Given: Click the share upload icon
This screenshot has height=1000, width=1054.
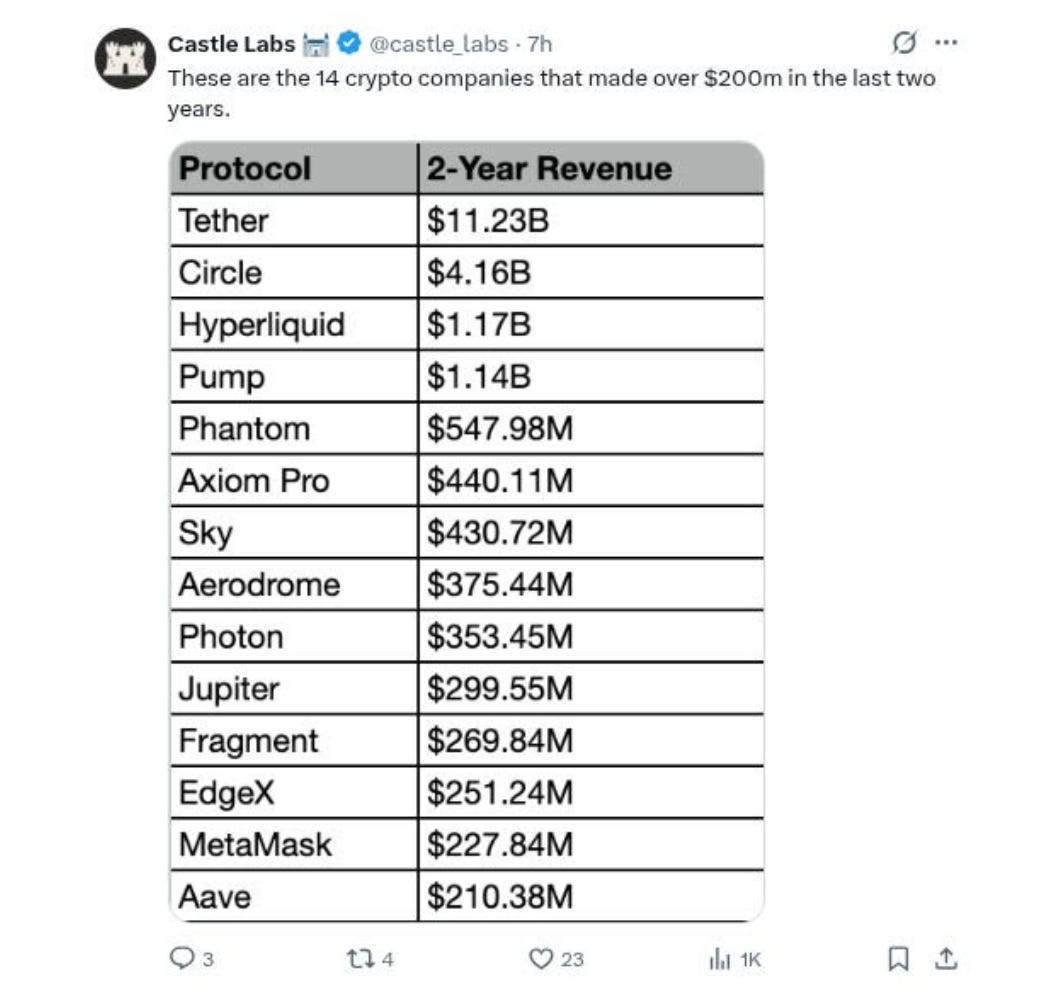Looking at the screenshot, I should click(946, 958).
